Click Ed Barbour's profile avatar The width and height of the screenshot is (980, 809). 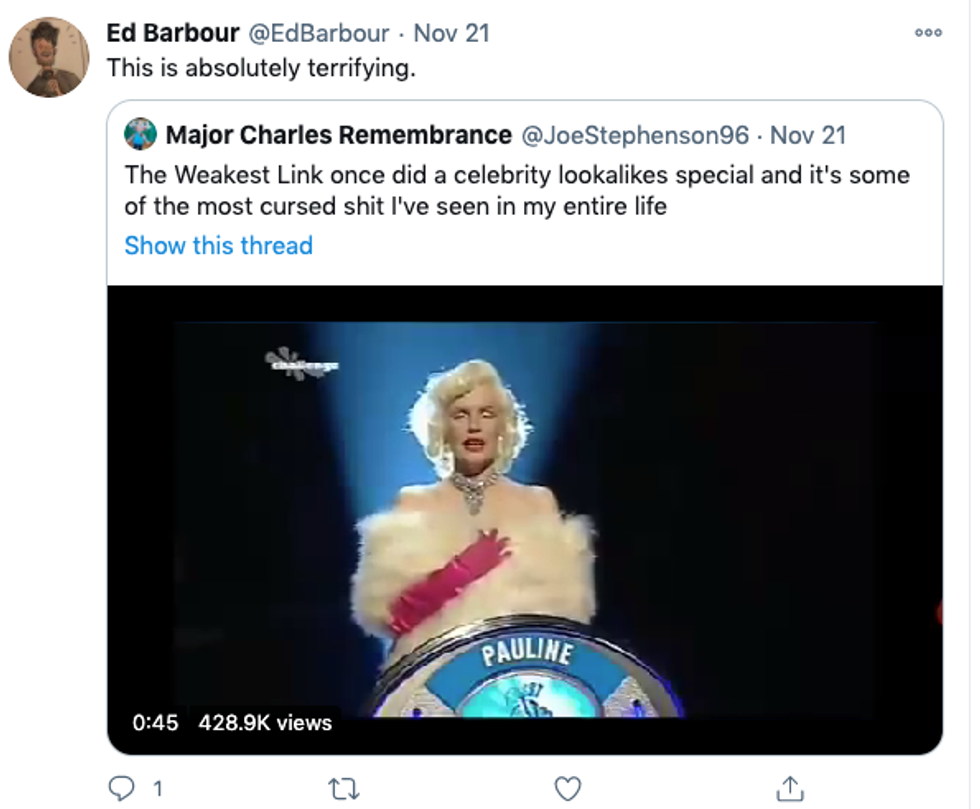coord(49,57)
